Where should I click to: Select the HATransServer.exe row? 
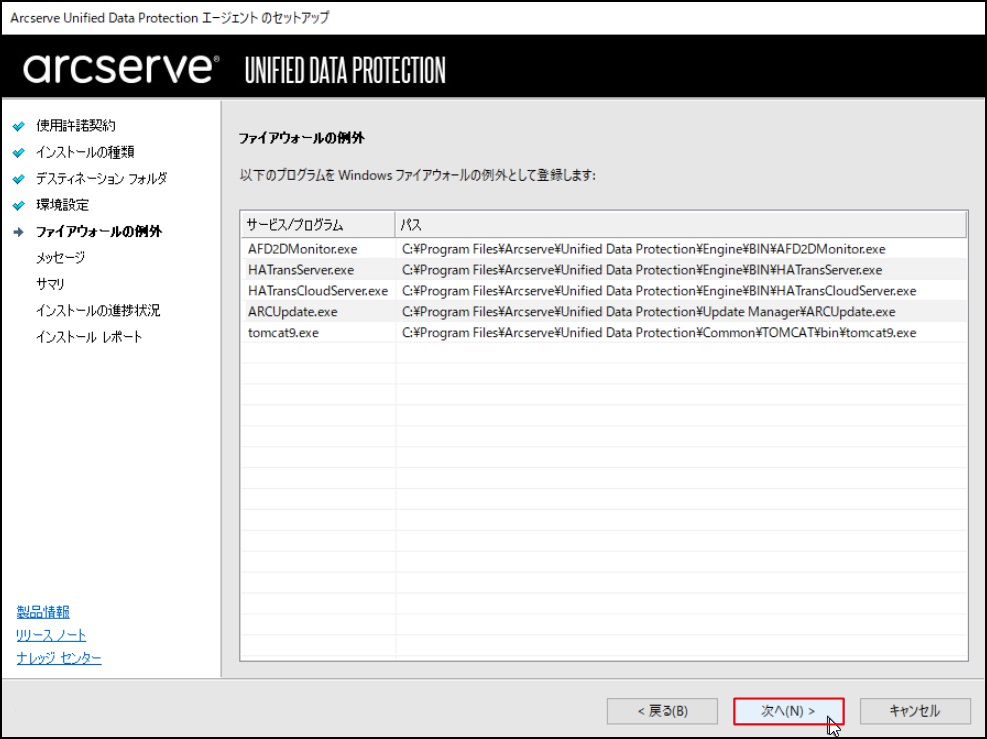604,269
